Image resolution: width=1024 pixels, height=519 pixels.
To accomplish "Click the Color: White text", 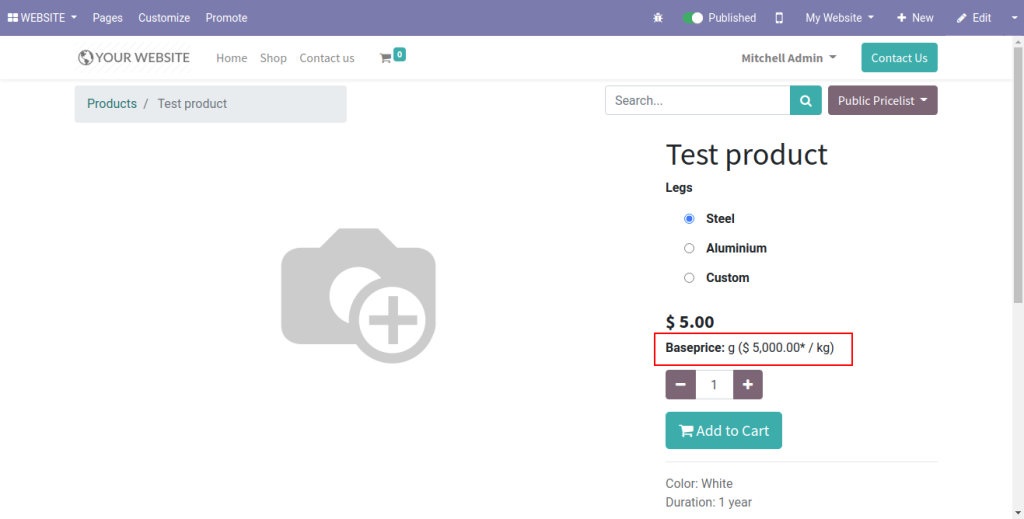I will (x=699, y=484).
